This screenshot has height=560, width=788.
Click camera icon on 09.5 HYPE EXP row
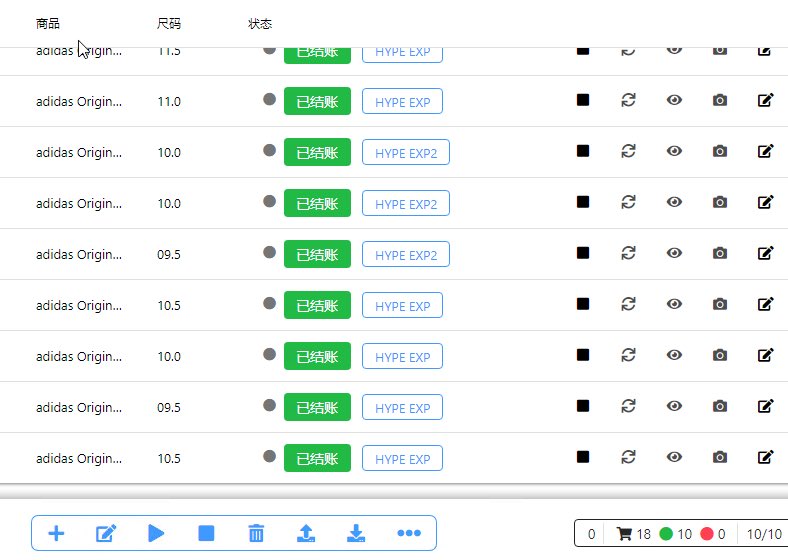click(720, 406)
